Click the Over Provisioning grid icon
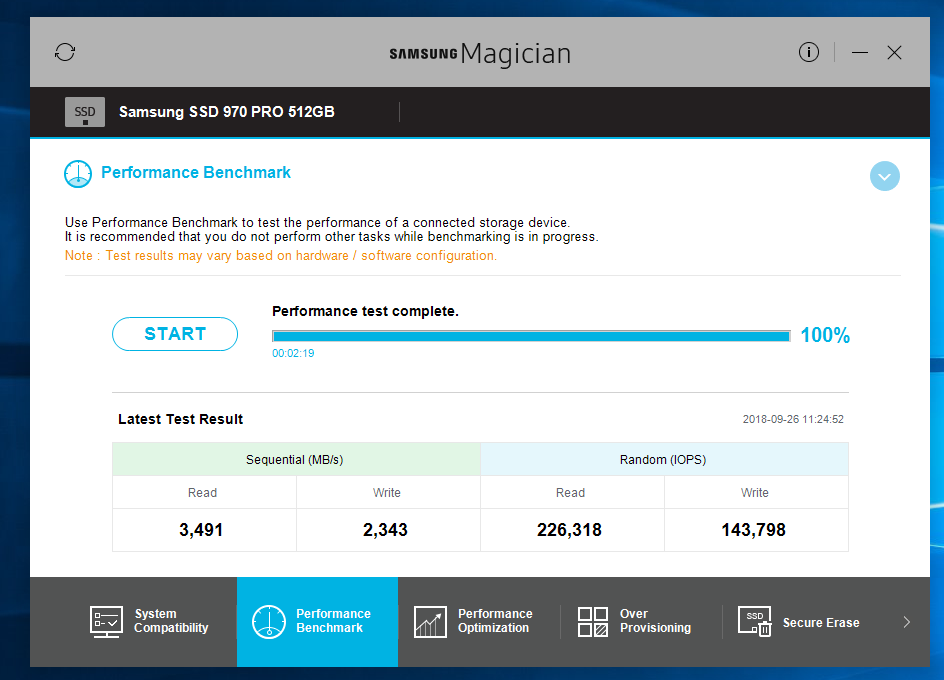The image size is (944, 680). click(x=592, y=622)
